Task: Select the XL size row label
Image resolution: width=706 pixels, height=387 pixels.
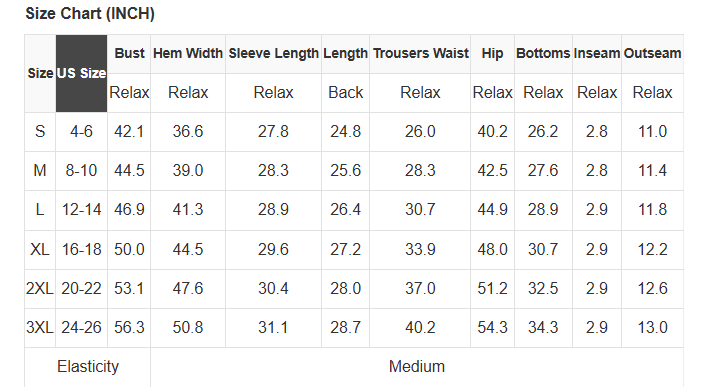Action: [x=40, y=249]
